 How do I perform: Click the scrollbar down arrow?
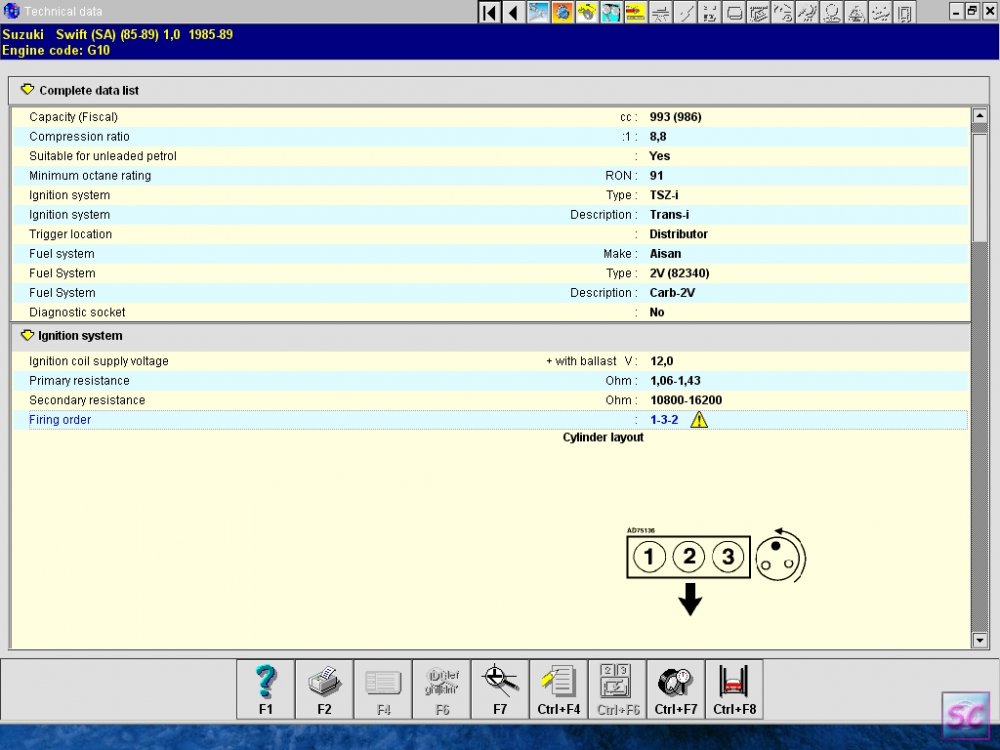point(980,640)
